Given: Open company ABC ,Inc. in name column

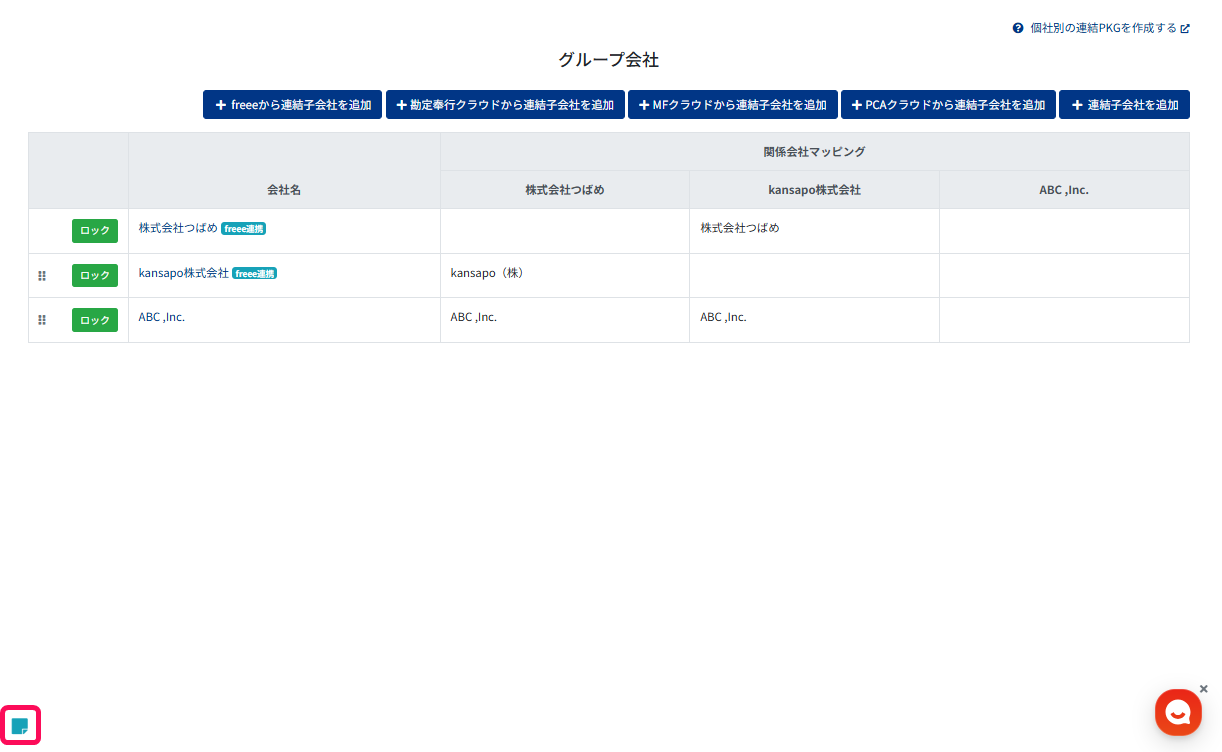Looking at the screenshot, I should click(x=162, y=317).
